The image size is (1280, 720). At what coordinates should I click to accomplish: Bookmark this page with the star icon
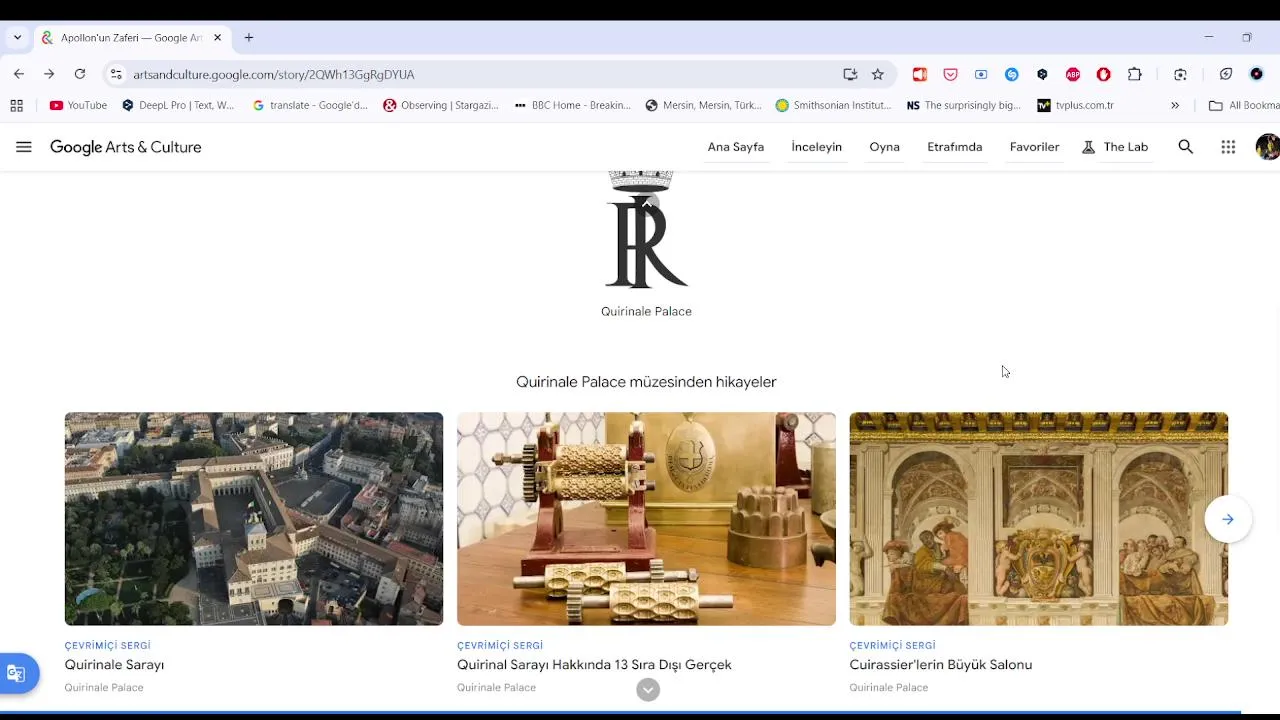[878, 74]
